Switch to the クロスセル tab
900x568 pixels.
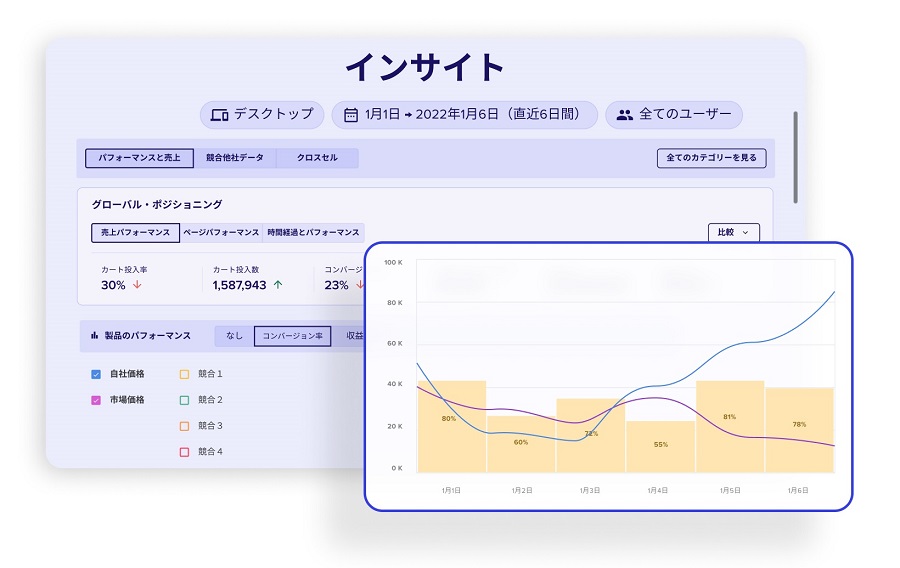coord(317,158)
